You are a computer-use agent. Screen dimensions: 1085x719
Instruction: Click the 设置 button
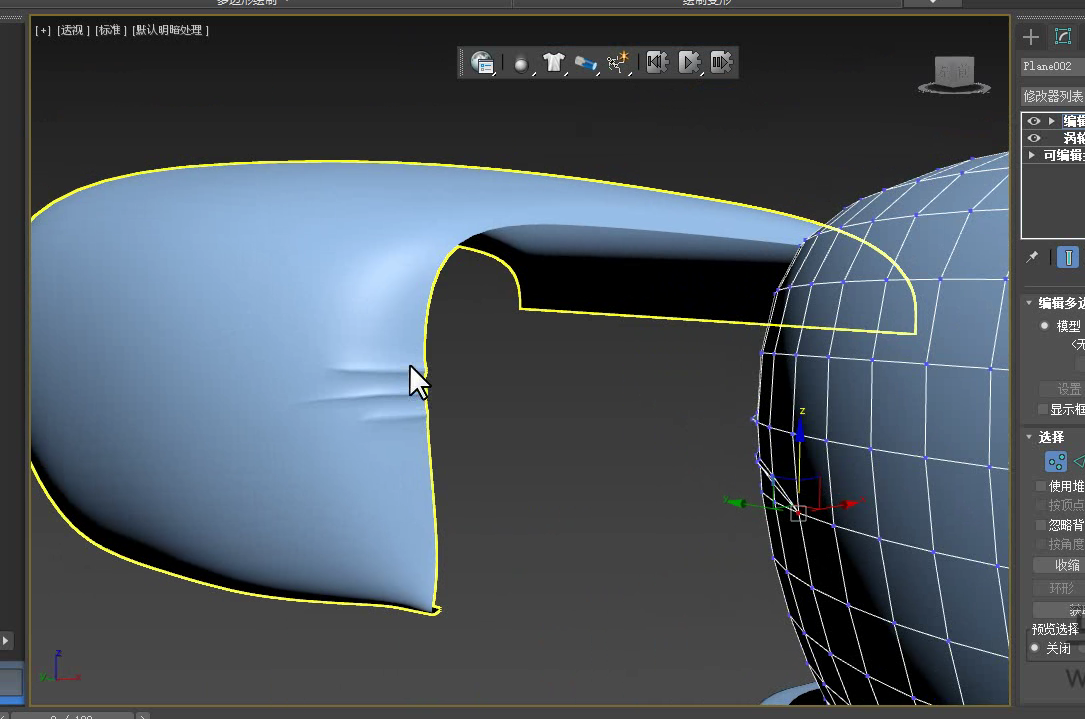tap(1062, 389)
